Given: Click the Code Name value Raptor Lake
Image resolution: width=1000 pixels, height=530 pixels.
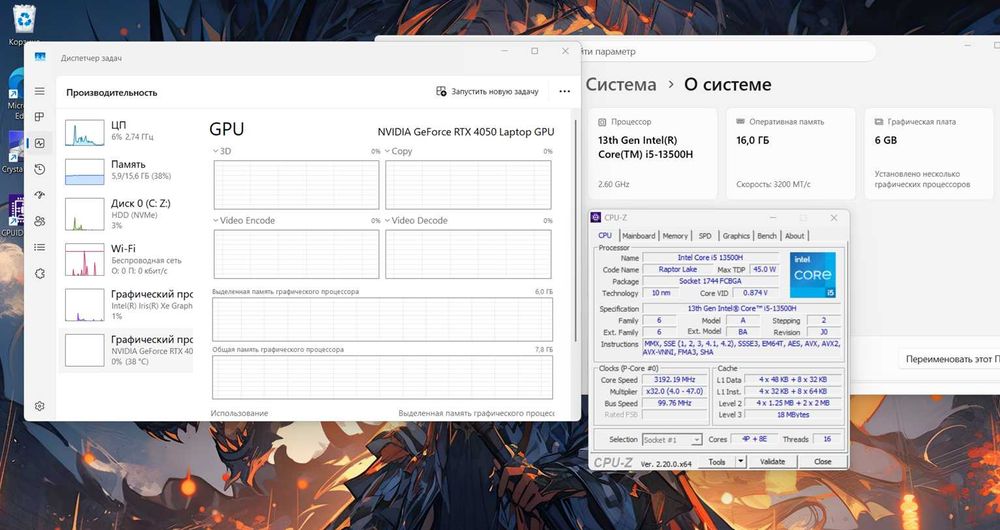Looking at the screenshot, I should [x=678, y=269].
